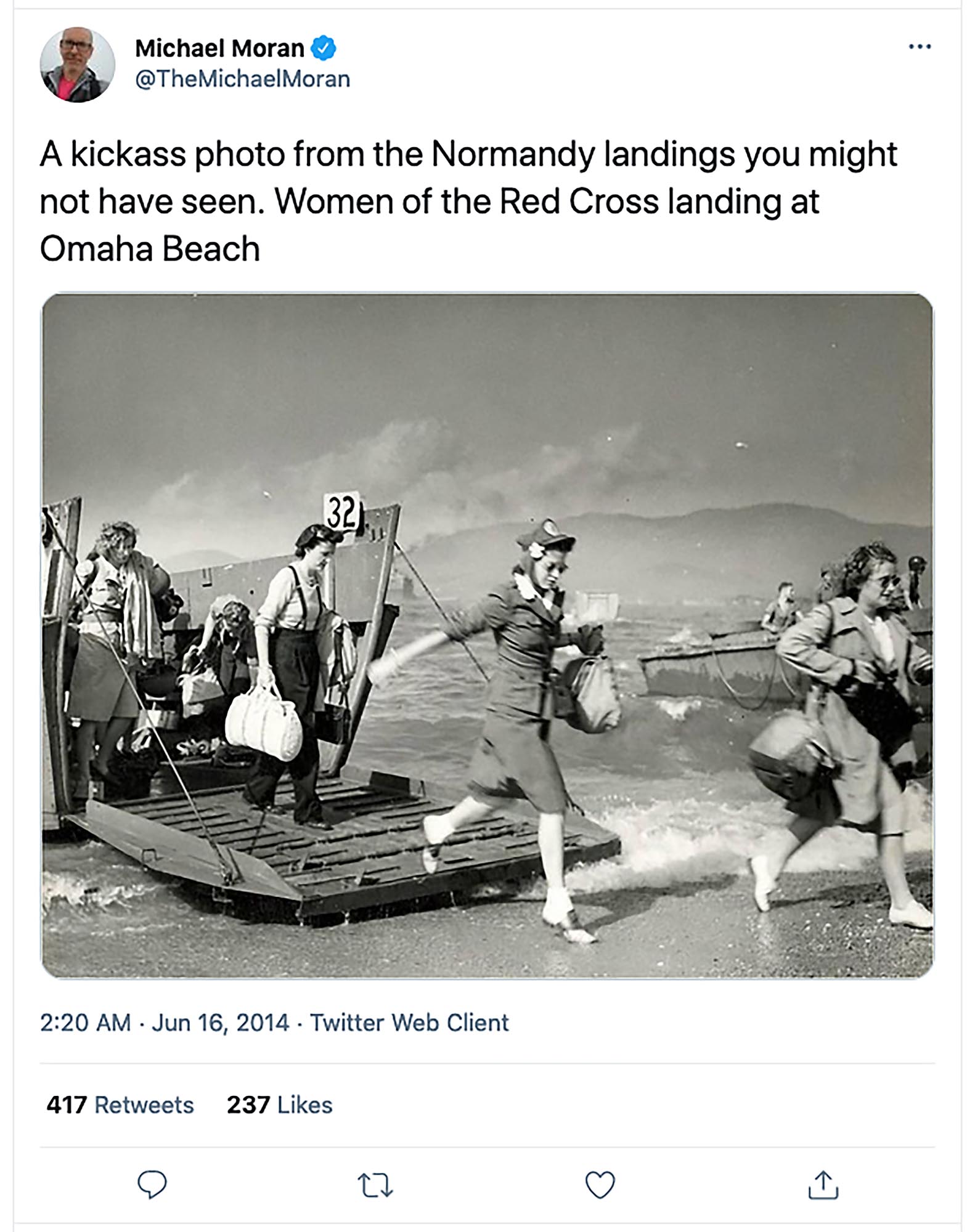Open the Twitter Web Client source link
This screenshot has height=1232, width=975.
pos(409,1022)
